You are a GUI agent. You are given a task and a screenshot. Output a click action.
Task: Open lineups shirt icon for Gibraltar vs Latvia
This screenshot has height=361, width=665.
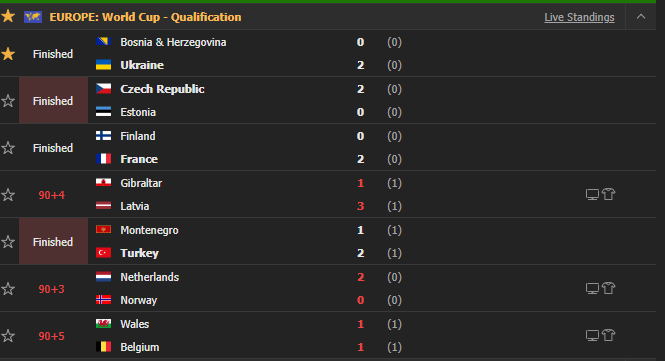(608, 194)
